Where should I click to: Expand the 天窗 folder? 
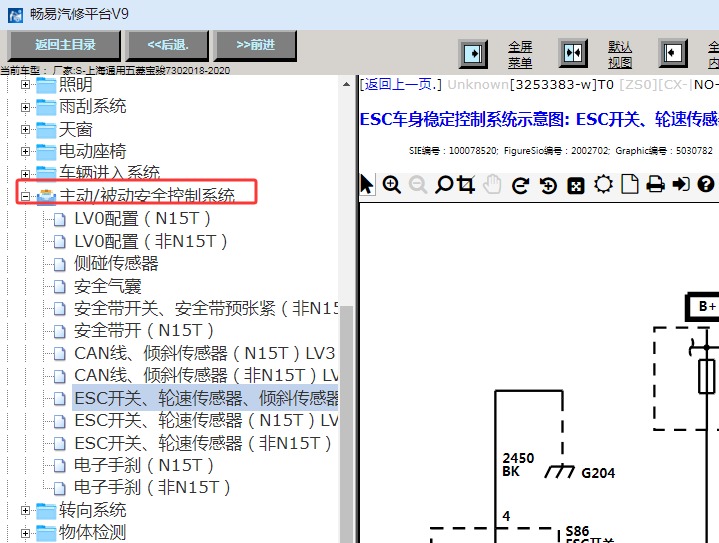click(x=25, y=129)
